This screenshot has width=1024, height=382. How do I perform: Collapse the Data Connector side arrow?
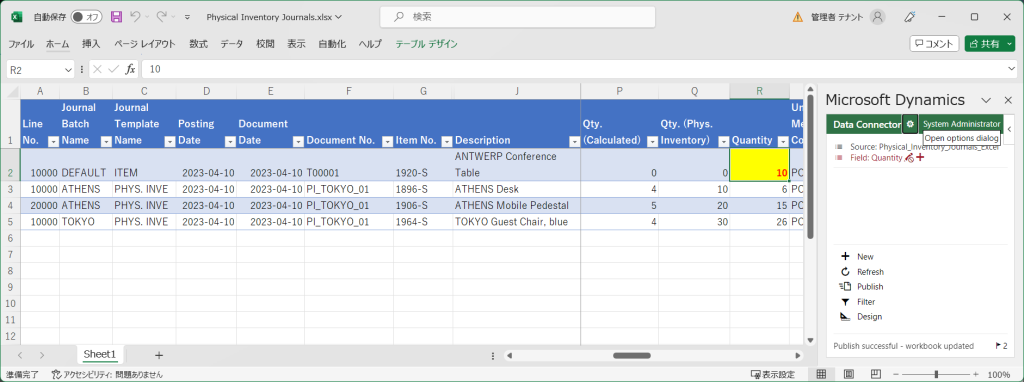(x=1009, y=129)
